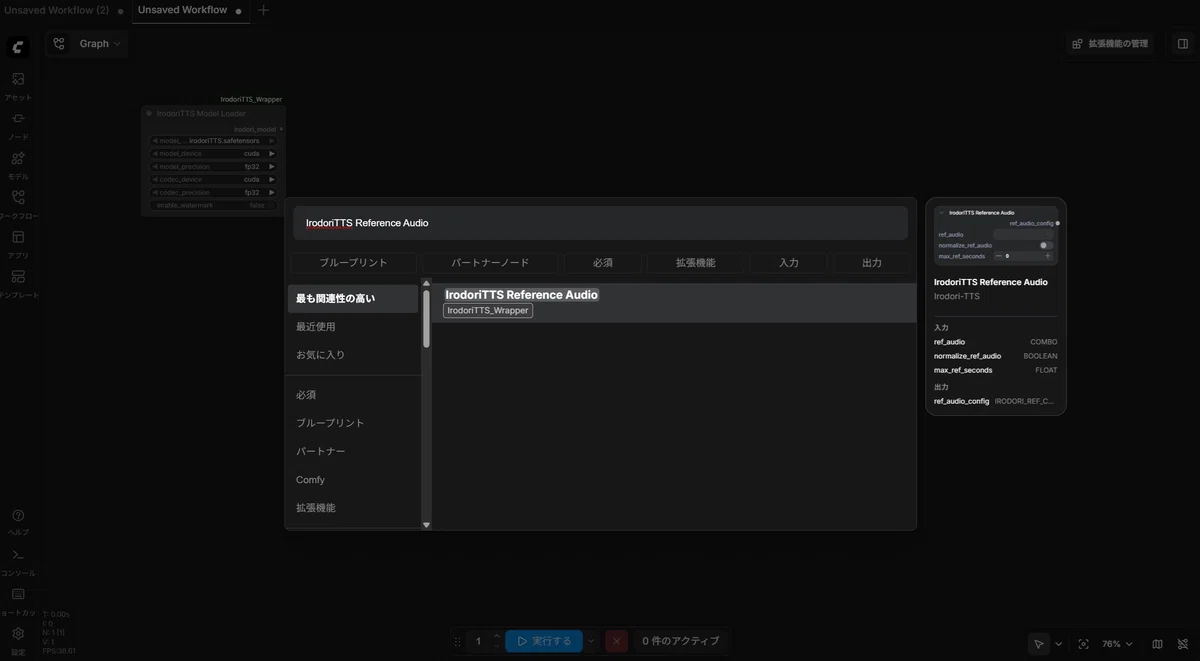
Task: Select the パートナーノード filter chip
Action: click(x=490, y=263)
